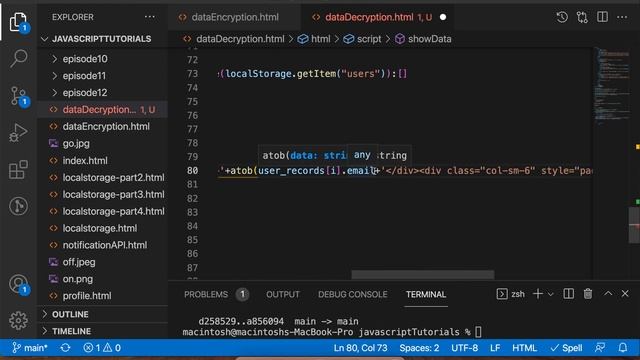Image resolution: width=640 pixels, height=360 pixels.
Task: Open errors and warnings count in status bar
Action: [102, 348]
